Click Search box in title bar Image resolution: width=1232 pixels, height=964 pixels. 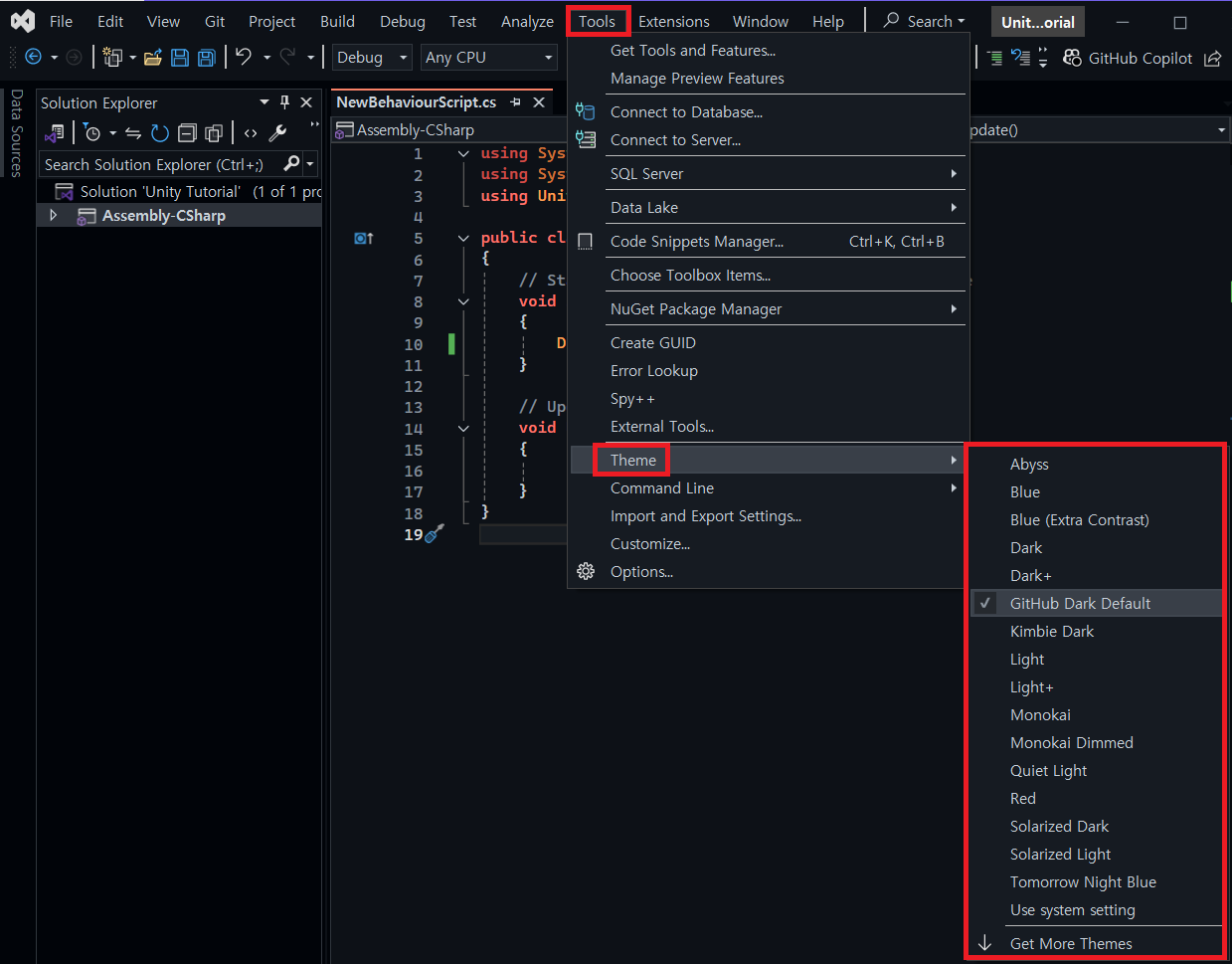[924, 21]
